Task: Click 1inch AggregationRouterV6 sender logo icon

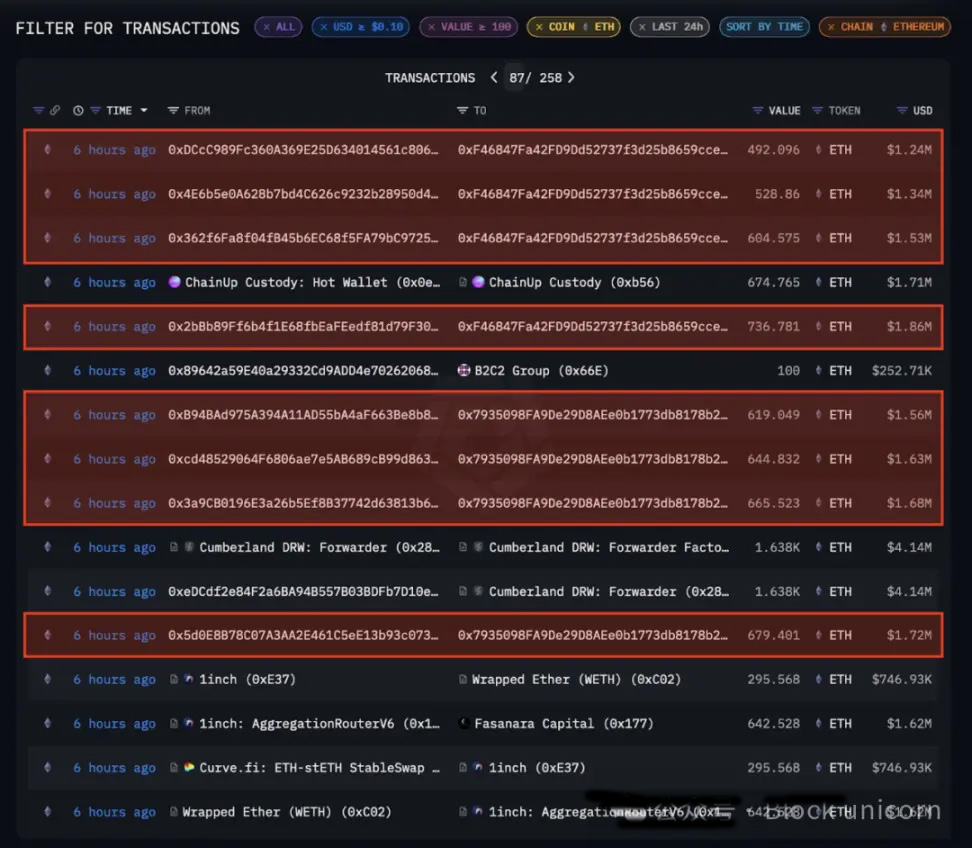Action: [188, 723]
